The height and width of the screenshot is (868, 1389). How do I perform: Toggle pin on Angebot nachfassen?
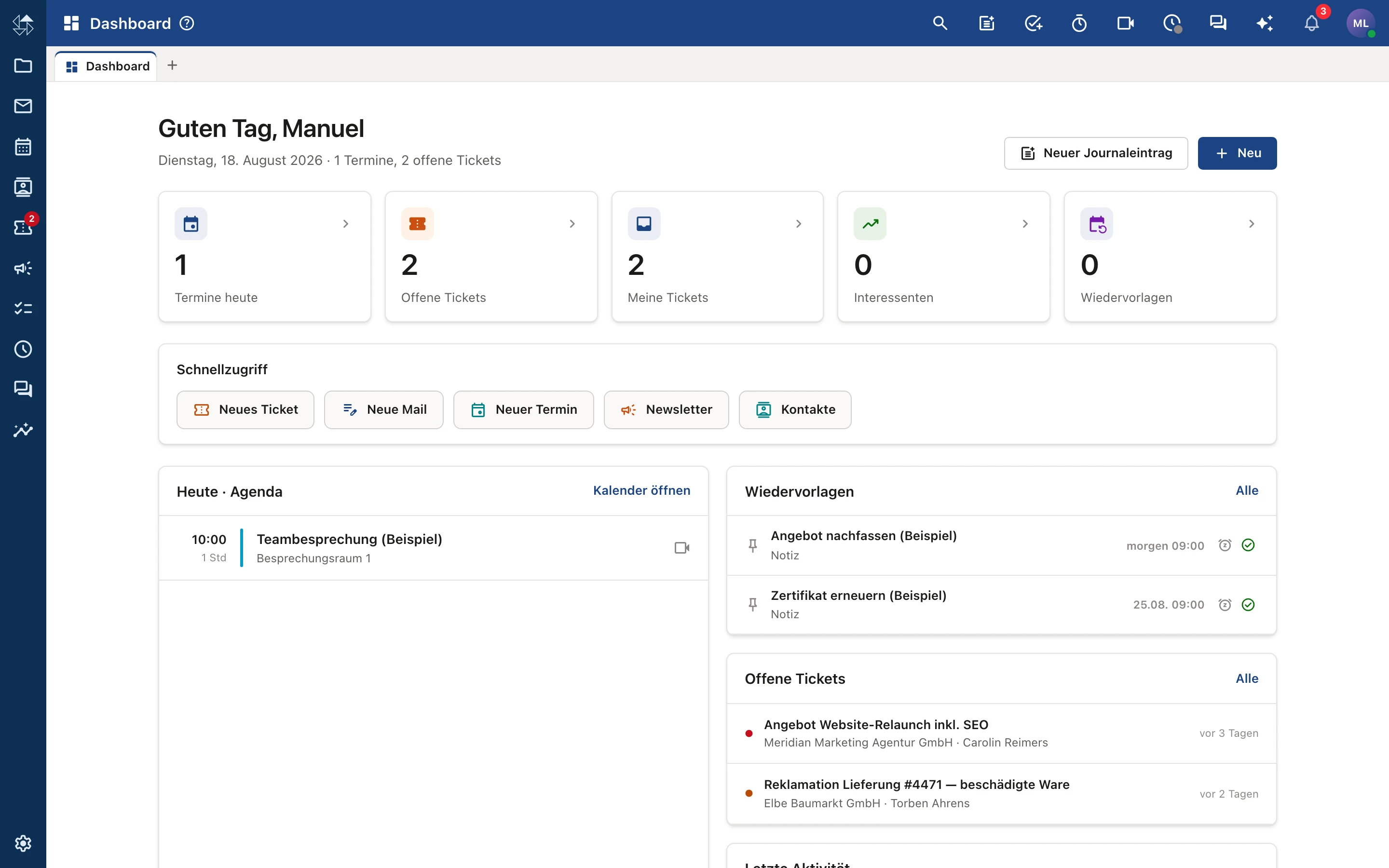[x=752, y=545]
